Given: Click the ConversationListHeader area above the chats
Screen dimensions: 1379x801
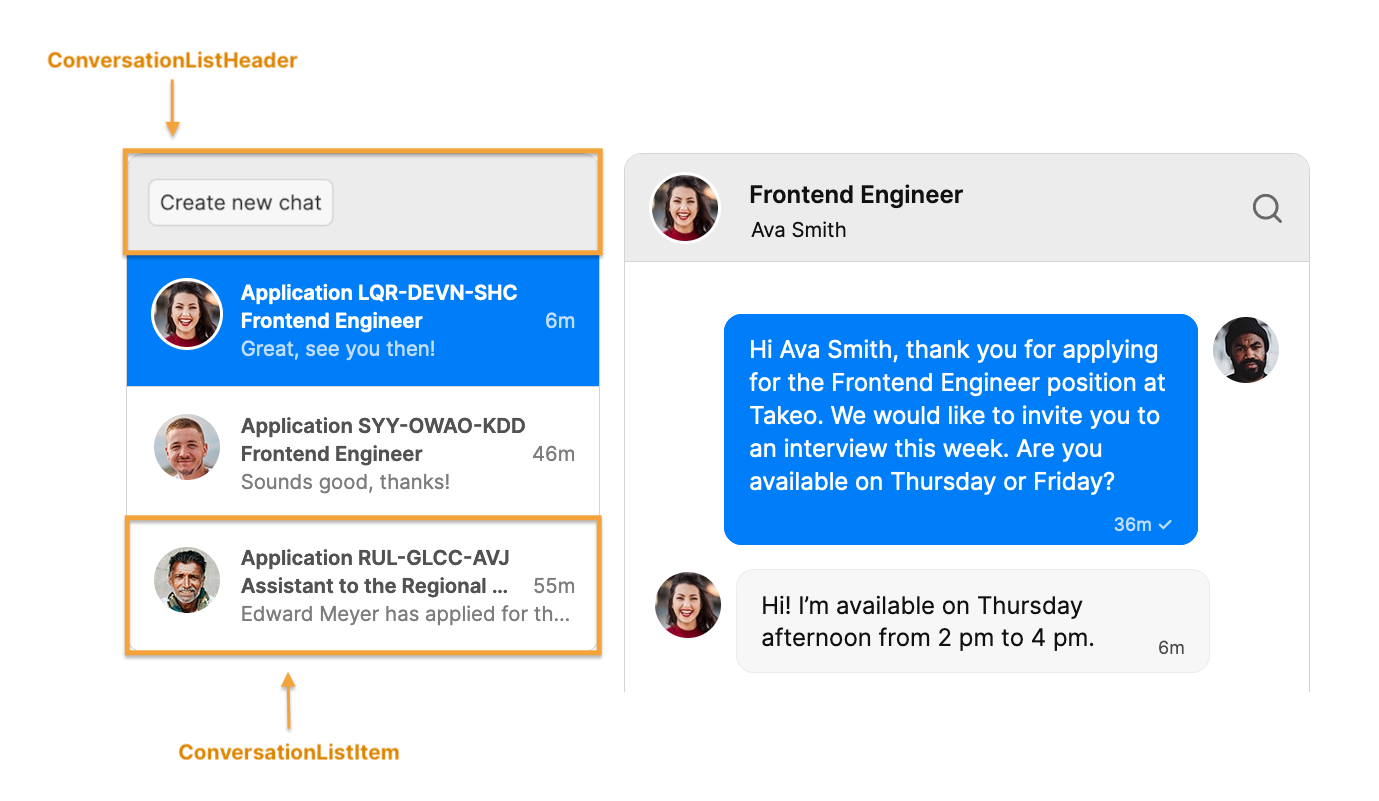Looking at the screenshot, I should 362,201.
